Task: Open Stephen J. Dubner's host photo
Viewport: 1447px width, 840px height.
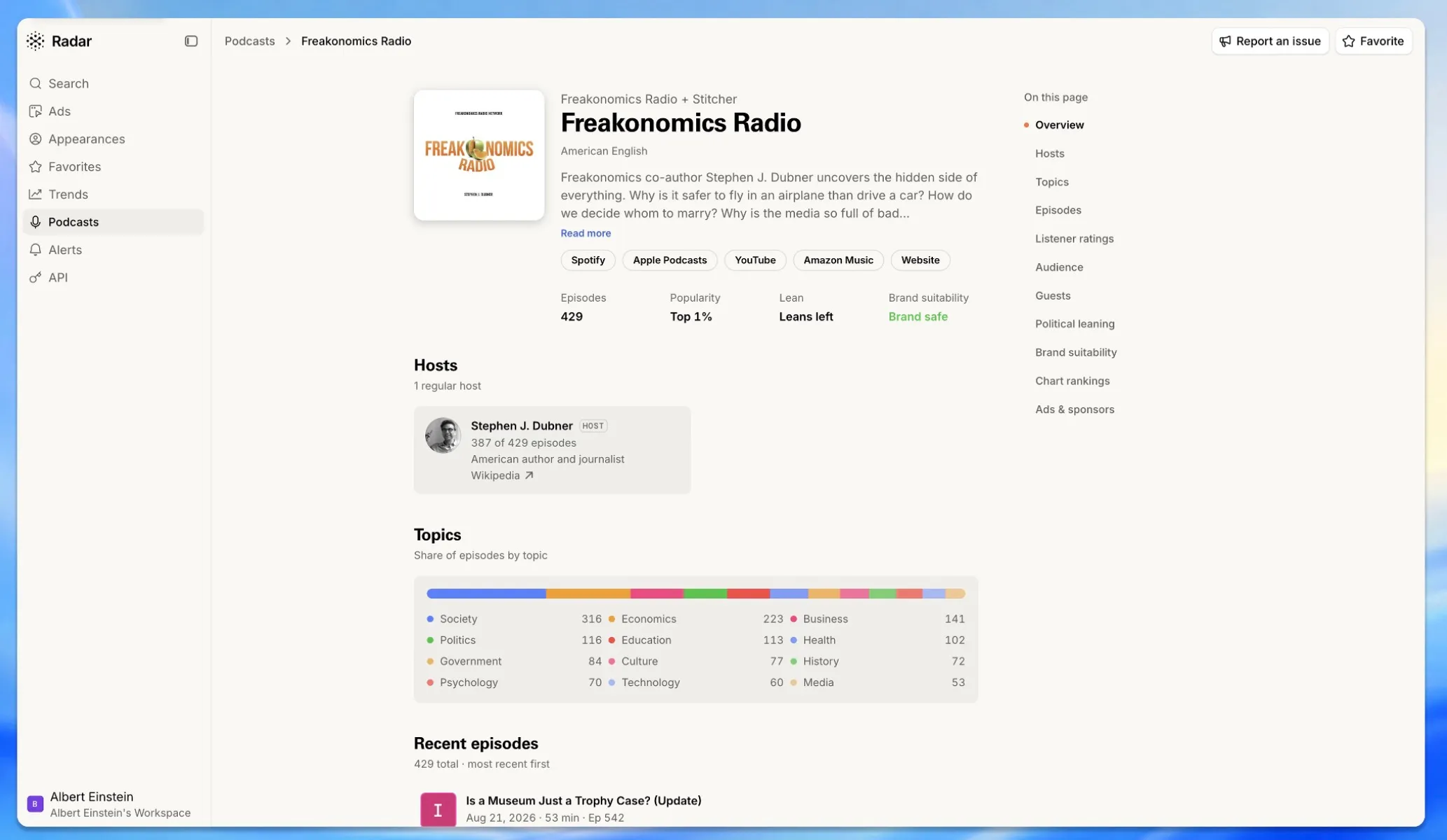Action: click(x=443, y=435)
